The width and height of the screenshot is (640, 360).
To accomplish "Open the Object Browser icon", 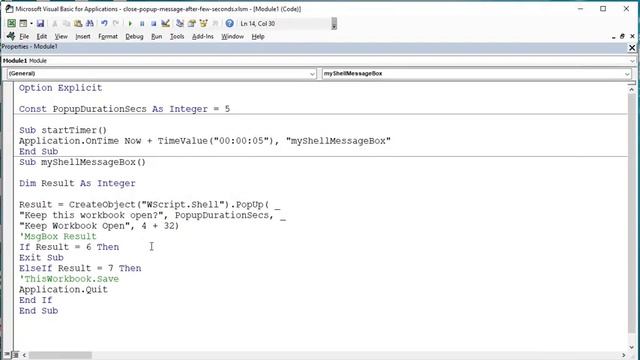I will point(203,24).
